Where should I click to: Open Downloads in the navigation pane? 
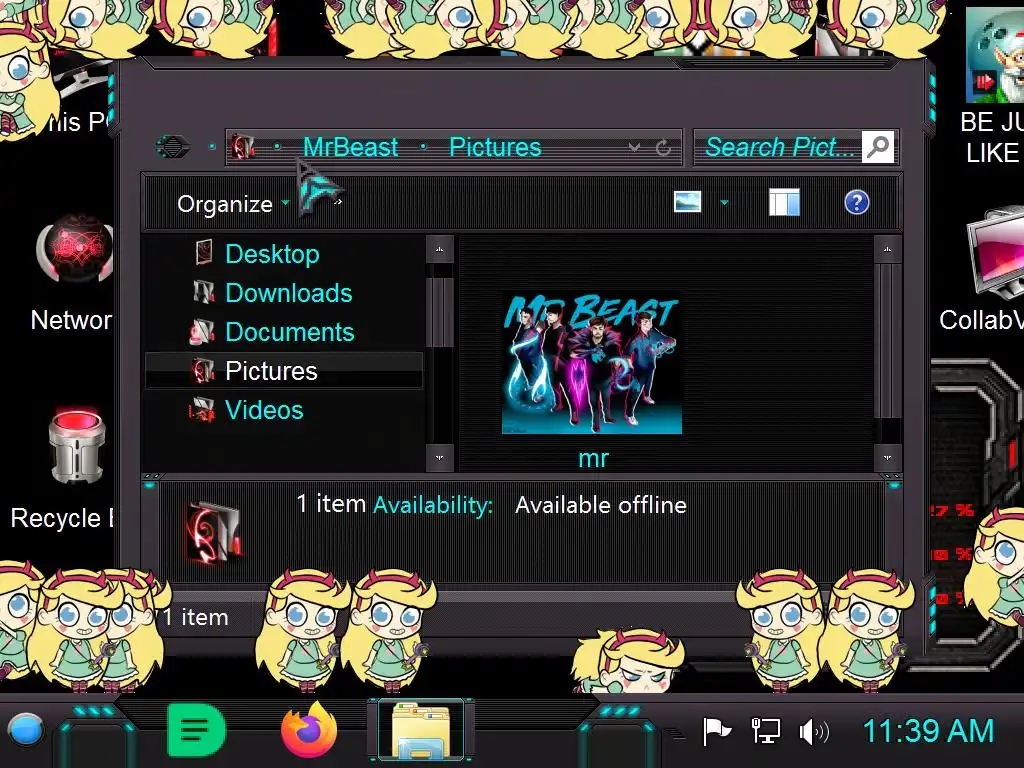click(289, 293)
